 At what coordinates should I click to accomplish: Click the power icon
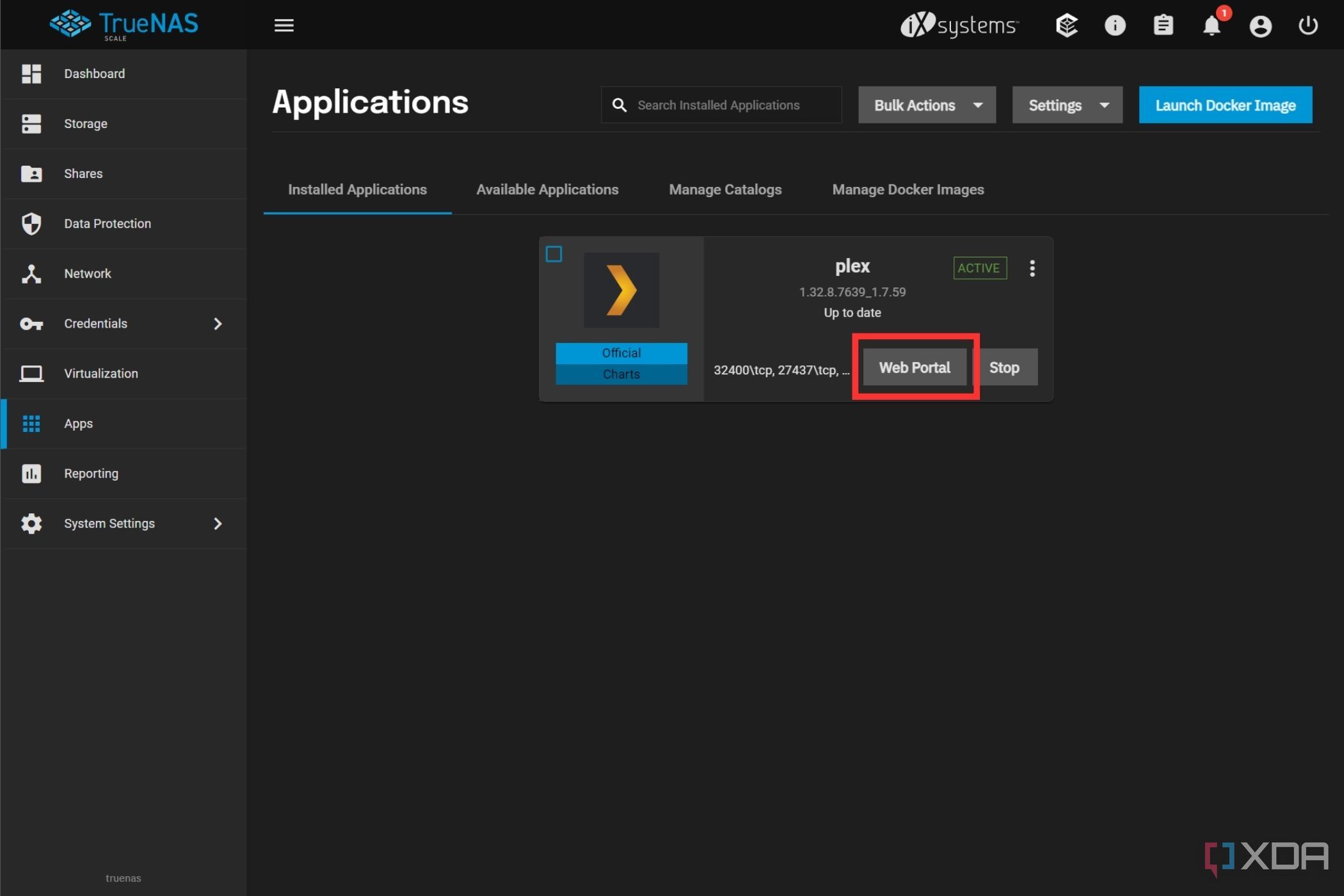click(1308, 25)
